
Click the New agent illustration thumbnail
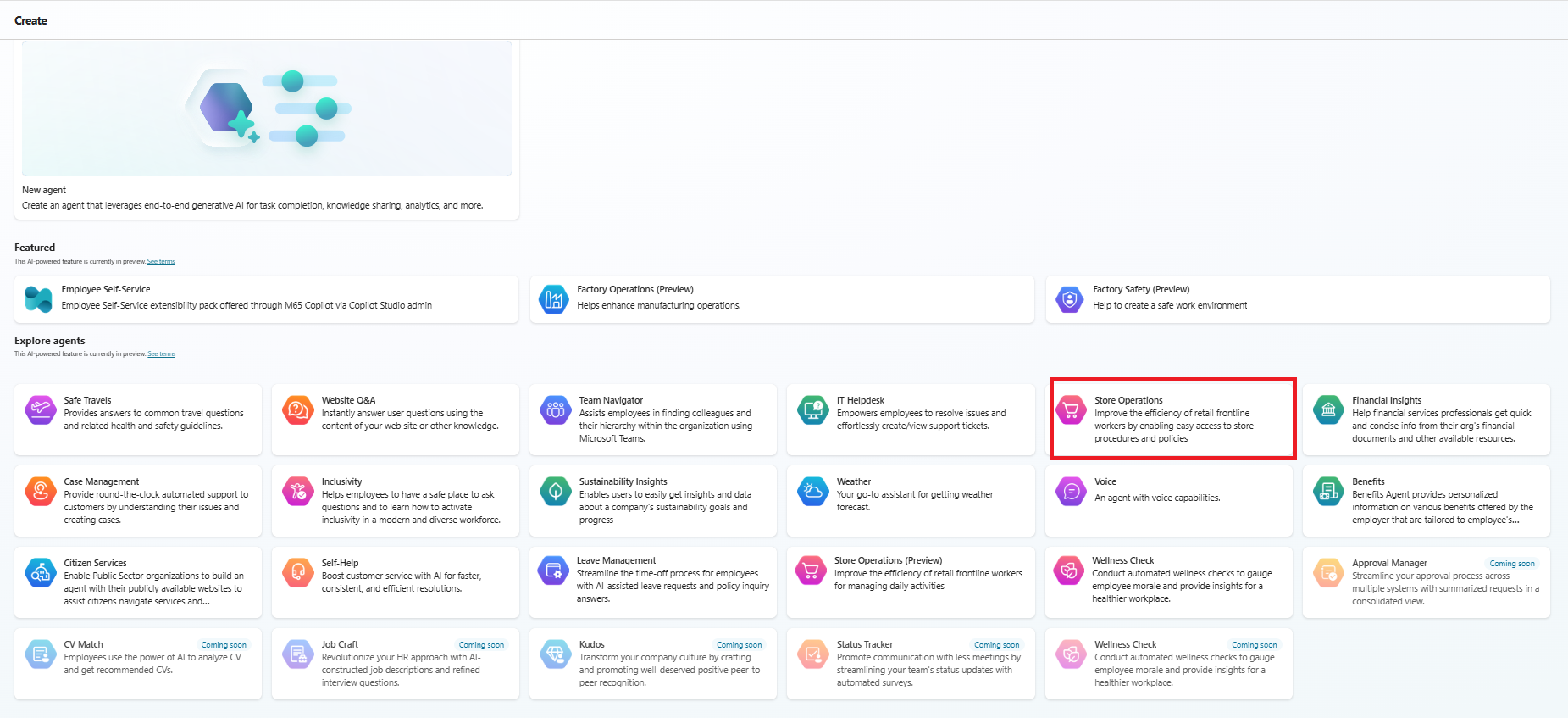(267, 109)
